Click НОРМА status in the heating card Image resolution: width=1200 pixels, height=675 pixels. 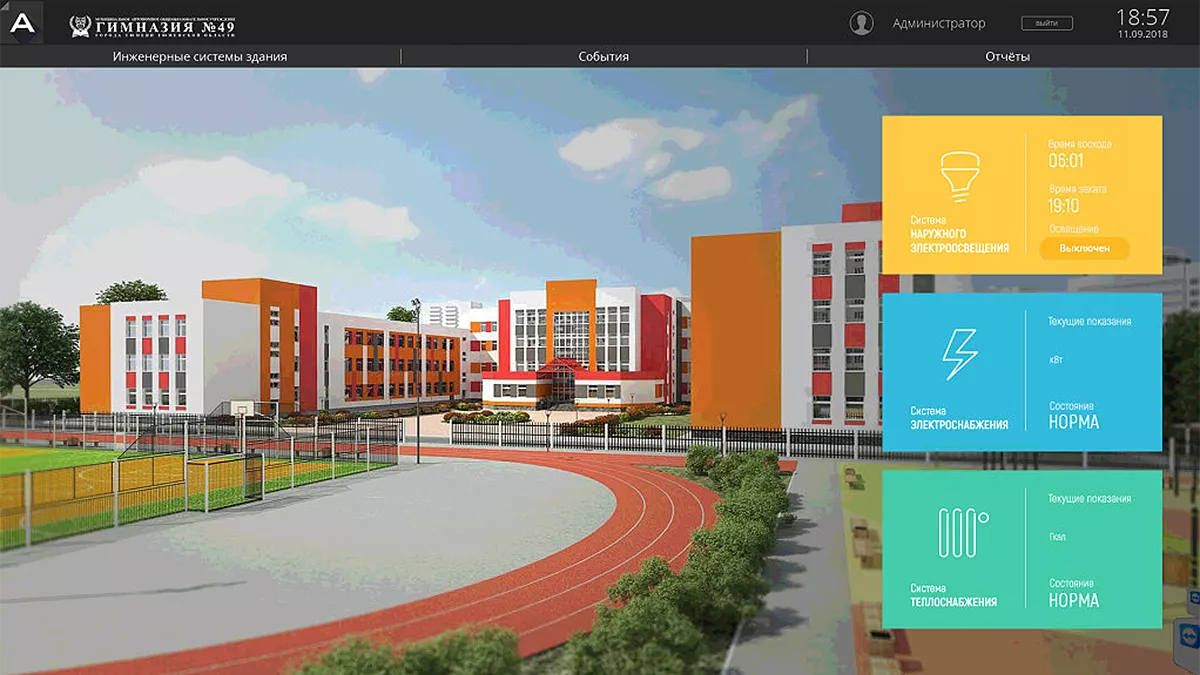pos(1073,601)
